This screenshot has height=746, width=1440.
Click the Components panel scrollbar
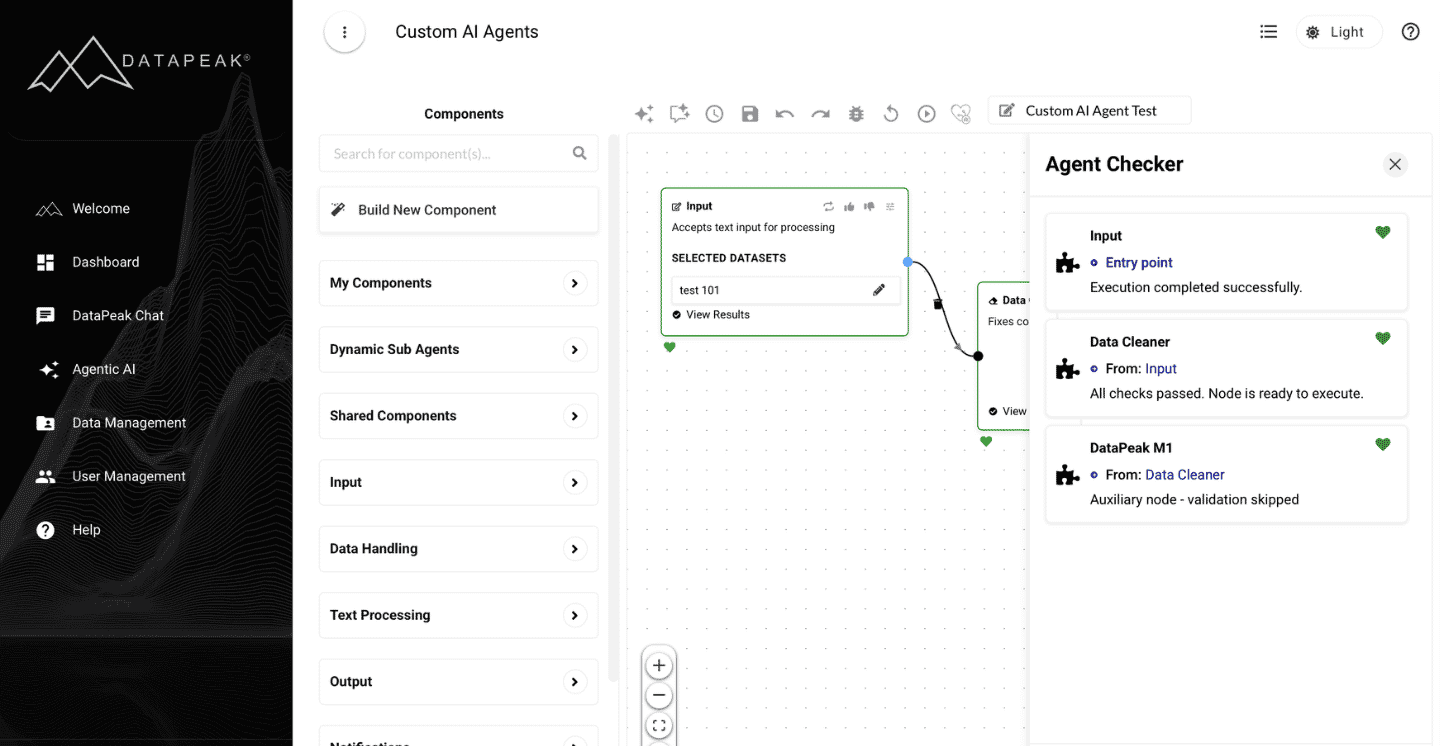pos(614,408)
